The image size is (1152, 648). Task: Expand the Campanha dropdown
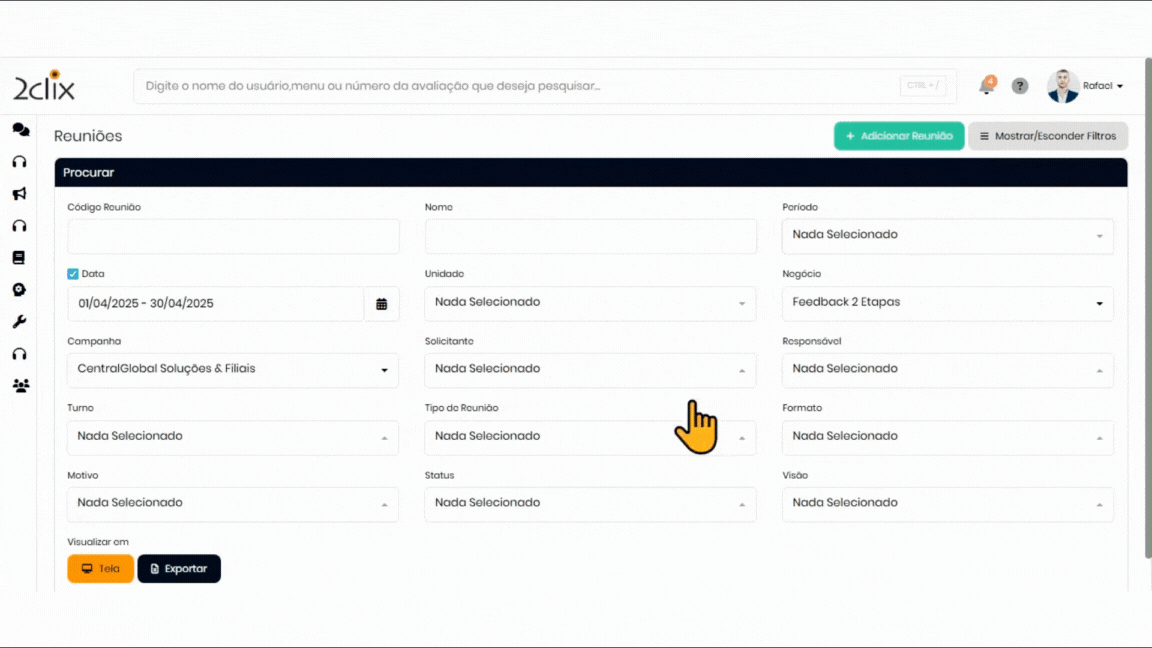click(232, 370)
